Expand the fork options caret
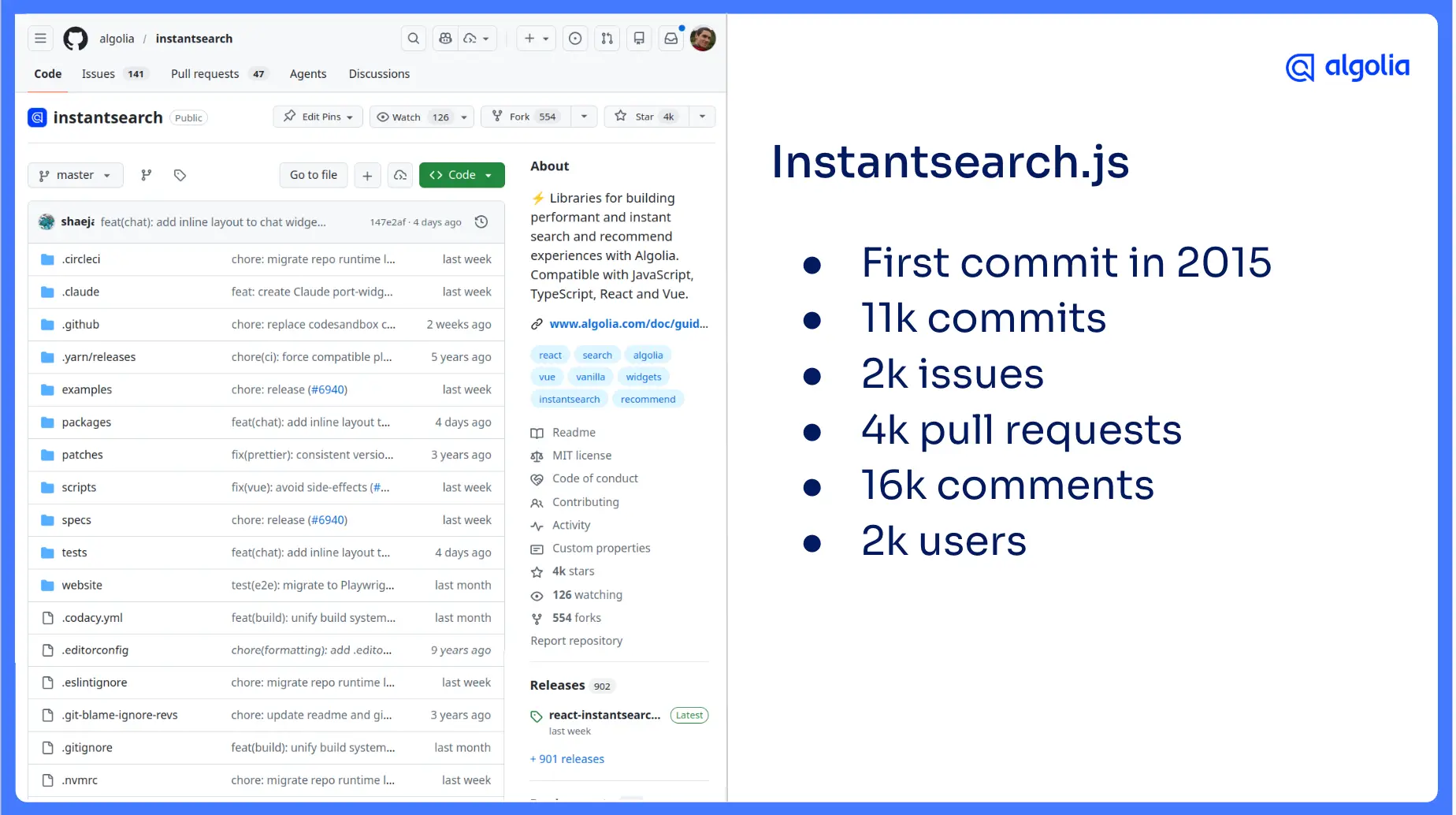Screen dimensions: 1456x815 (x=584, y=117)
